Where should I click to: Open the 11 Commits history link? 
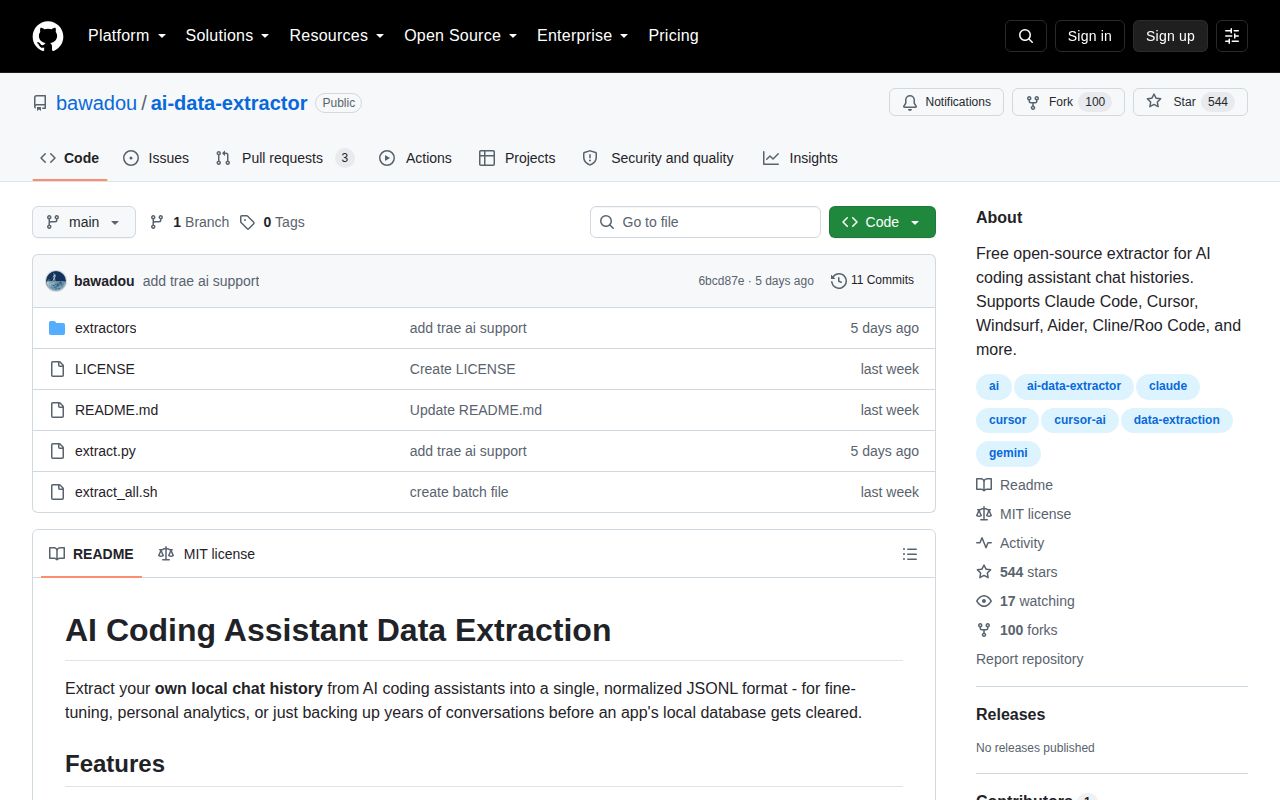tap(873, 280)
